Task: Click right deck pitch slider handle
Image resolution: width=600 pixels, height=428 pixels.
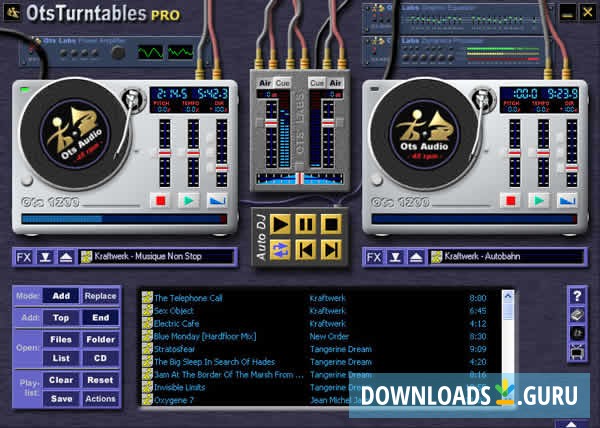Action: click(515, 153)
